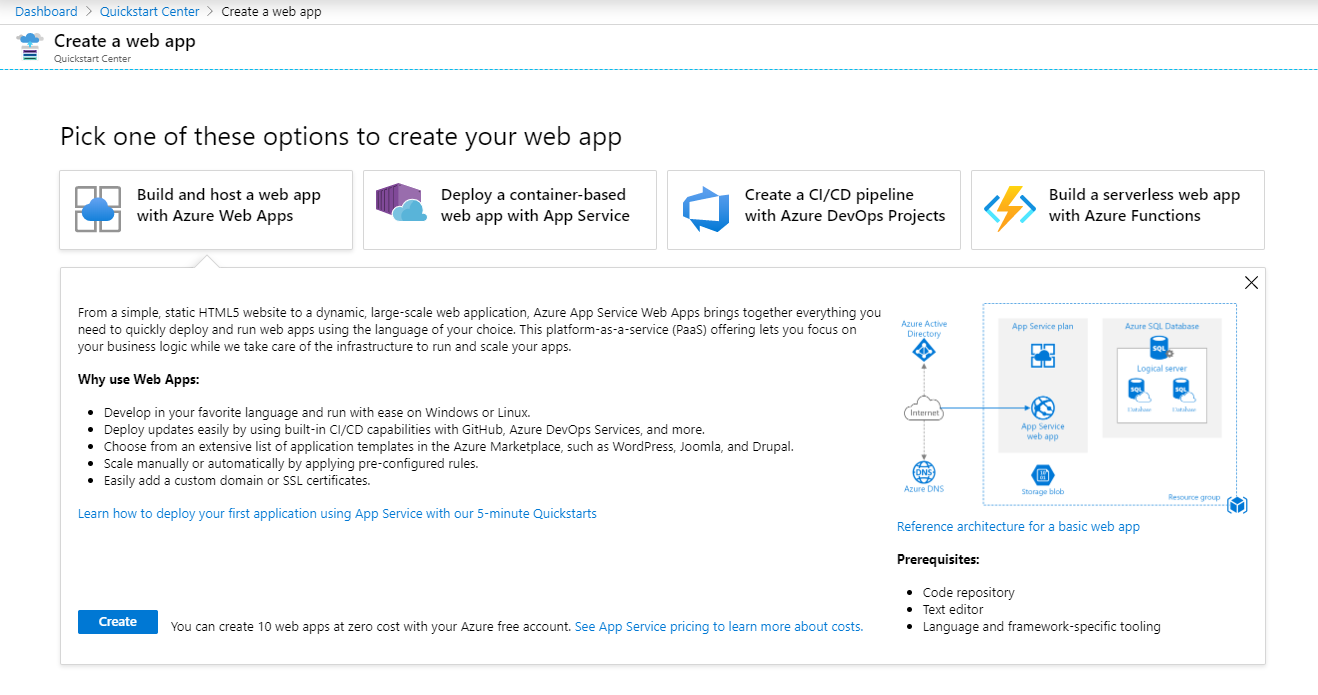This screenshot has width=1318, height=695.
Task: Click 'Easily add a custom domain' bullet
Action: point(237,480)
